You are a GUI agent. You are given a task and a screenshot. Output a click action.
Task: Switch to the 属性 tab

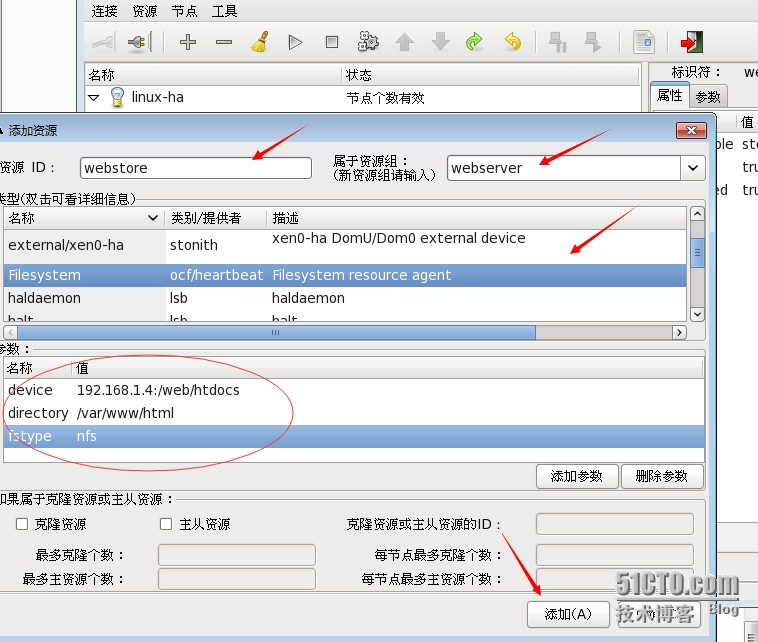[670, 95]
